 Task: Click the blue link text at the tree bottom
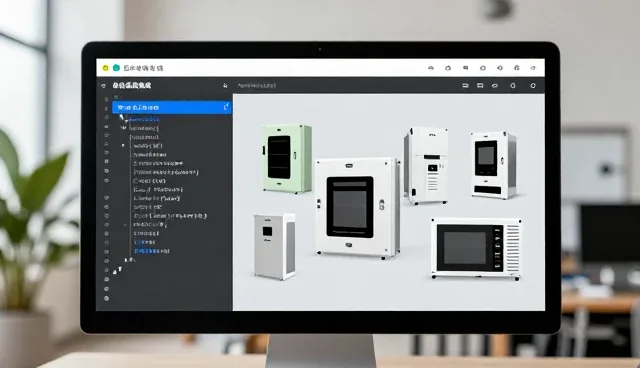pyautogui.click(x=152, y=251)
